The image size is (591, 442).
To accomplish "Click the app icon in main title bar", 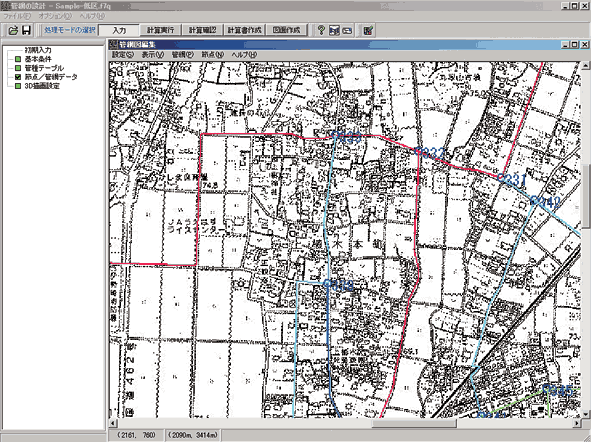I will (x=5, y=6).
